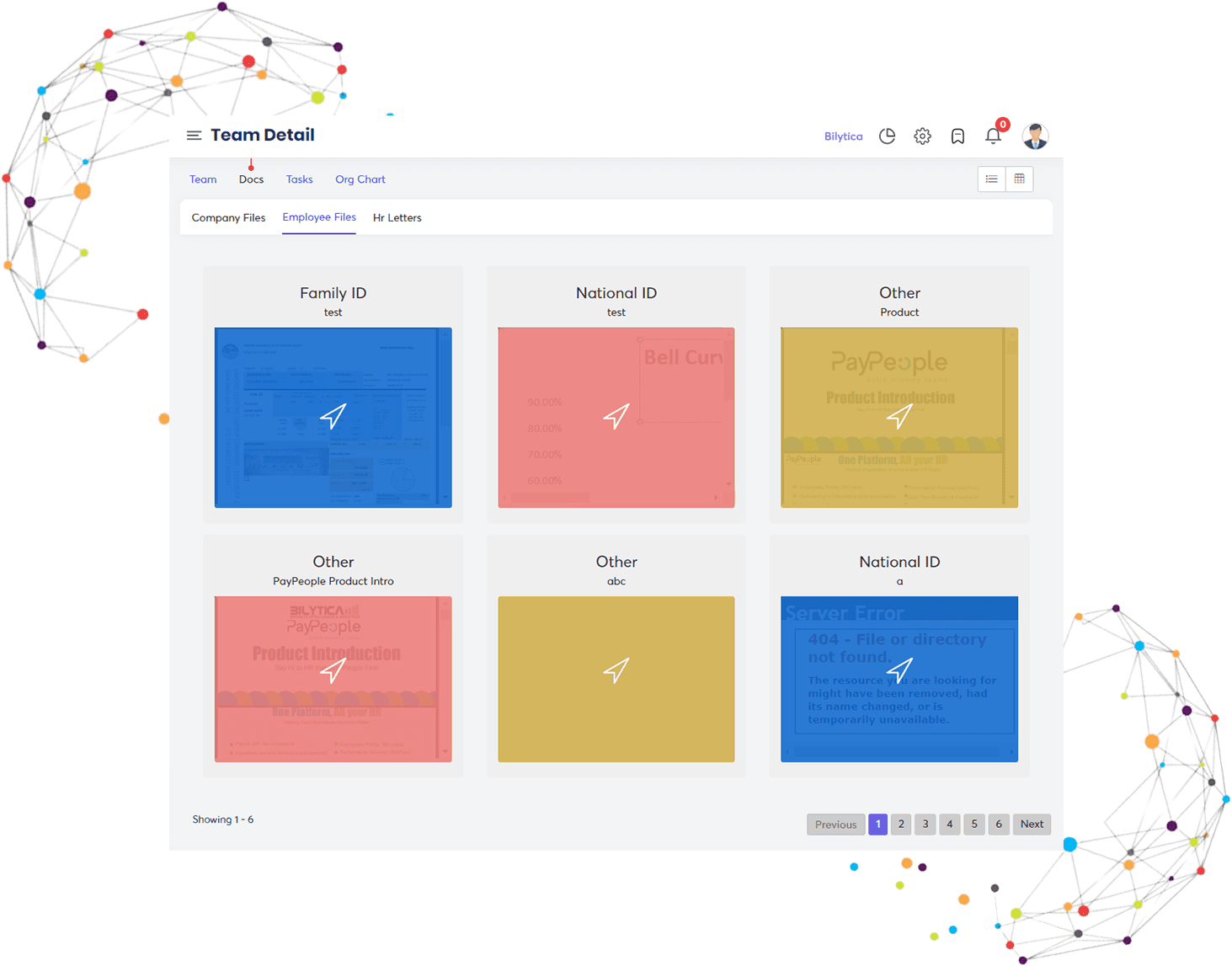Click the Bilytica company link

click(x=843, y=136)
